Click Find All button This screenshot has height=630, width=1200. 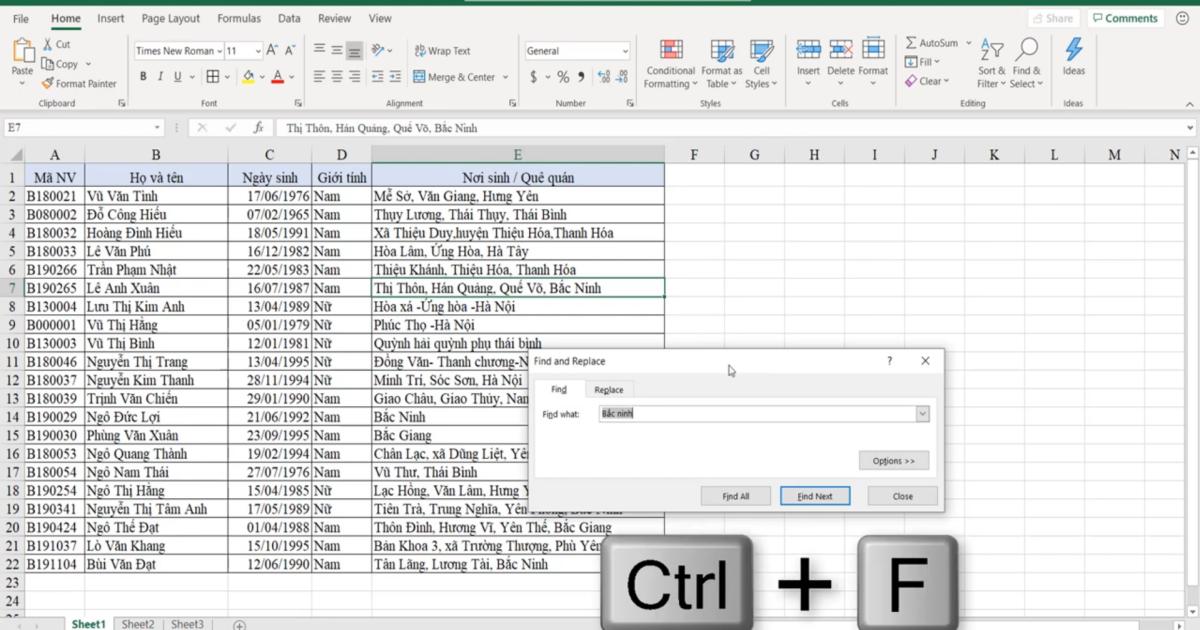pyautogui.click(x=736, y=496)
